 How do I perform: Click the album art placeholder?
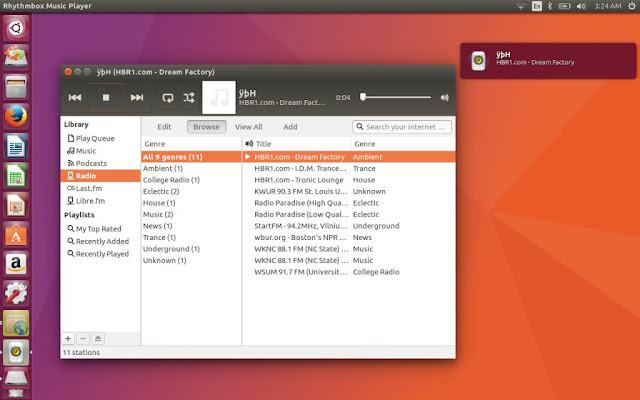coord(219,98)
